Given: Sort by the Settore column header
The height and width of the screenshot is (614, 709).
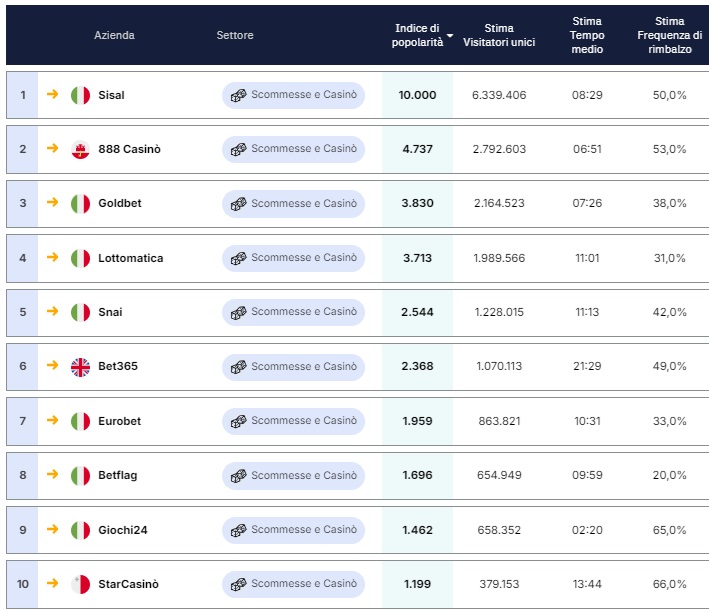Looking at the screenshot, I should click(235, 35).
